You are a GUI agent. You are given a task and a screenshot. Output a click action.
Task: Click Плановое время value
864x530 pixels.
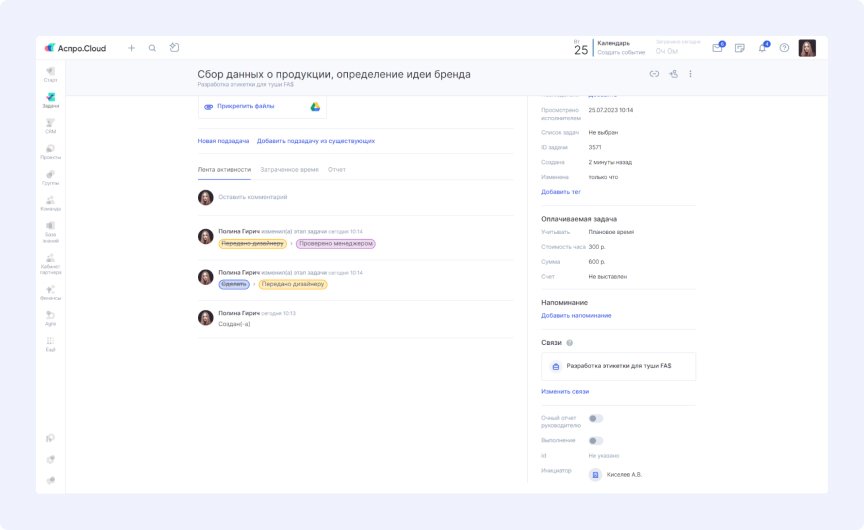tap(611, 232)
